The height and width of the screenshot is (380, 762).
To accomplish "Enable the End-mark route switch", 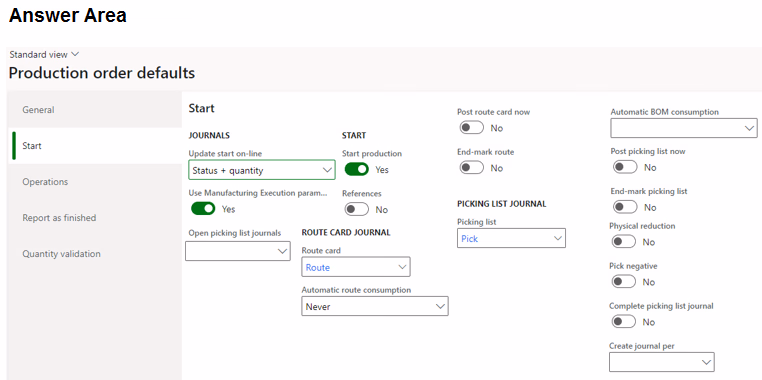I will (471, 168).
